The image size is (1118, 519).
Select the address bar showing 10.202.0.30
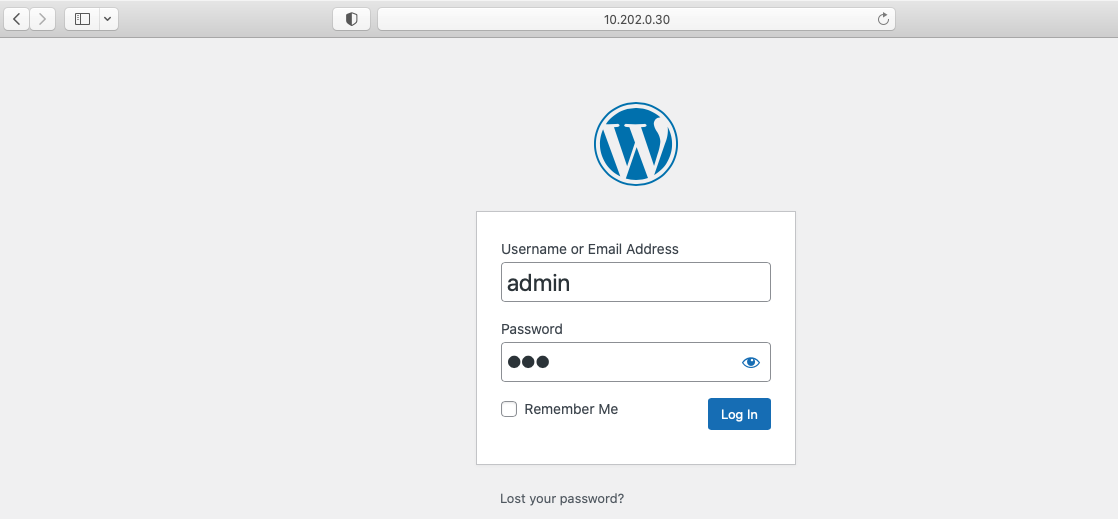[x=636, y=19]
